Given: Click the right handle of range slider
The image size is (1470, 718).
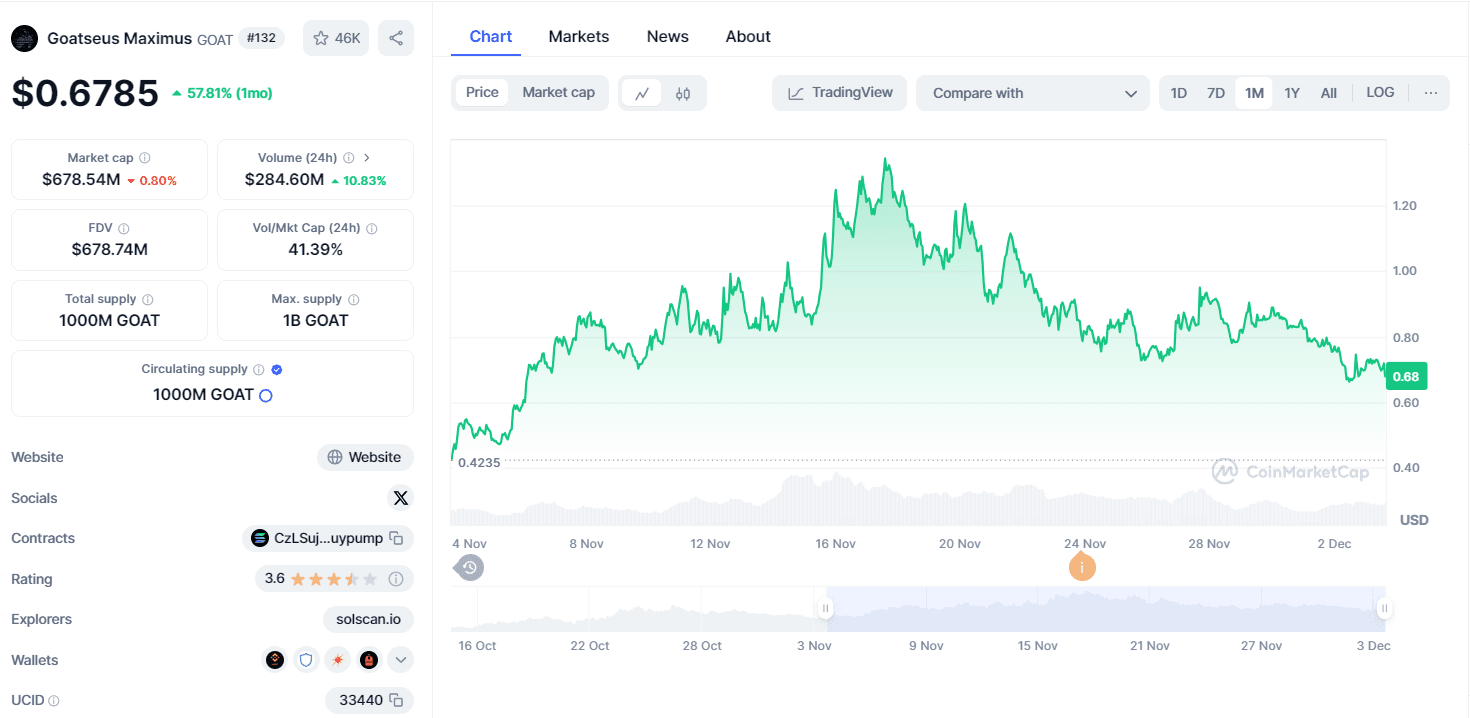Looking at the screenshot, I should click(1384, 608).
